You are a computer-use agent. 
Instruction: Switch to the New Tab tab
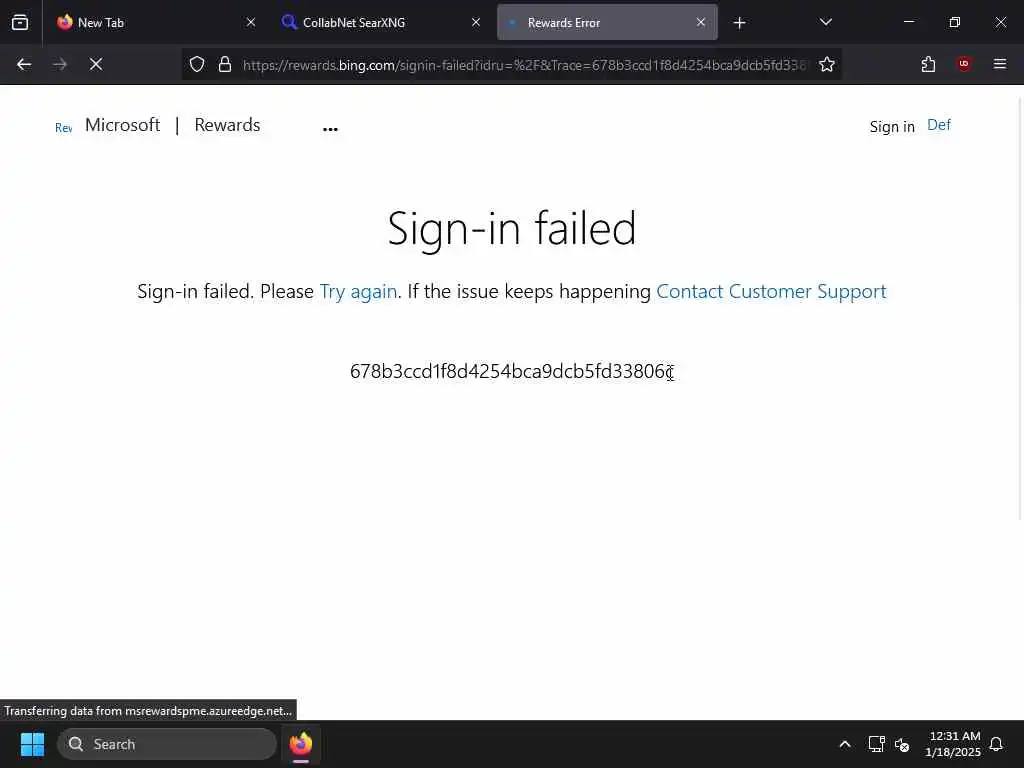click(x=155, y=22)
